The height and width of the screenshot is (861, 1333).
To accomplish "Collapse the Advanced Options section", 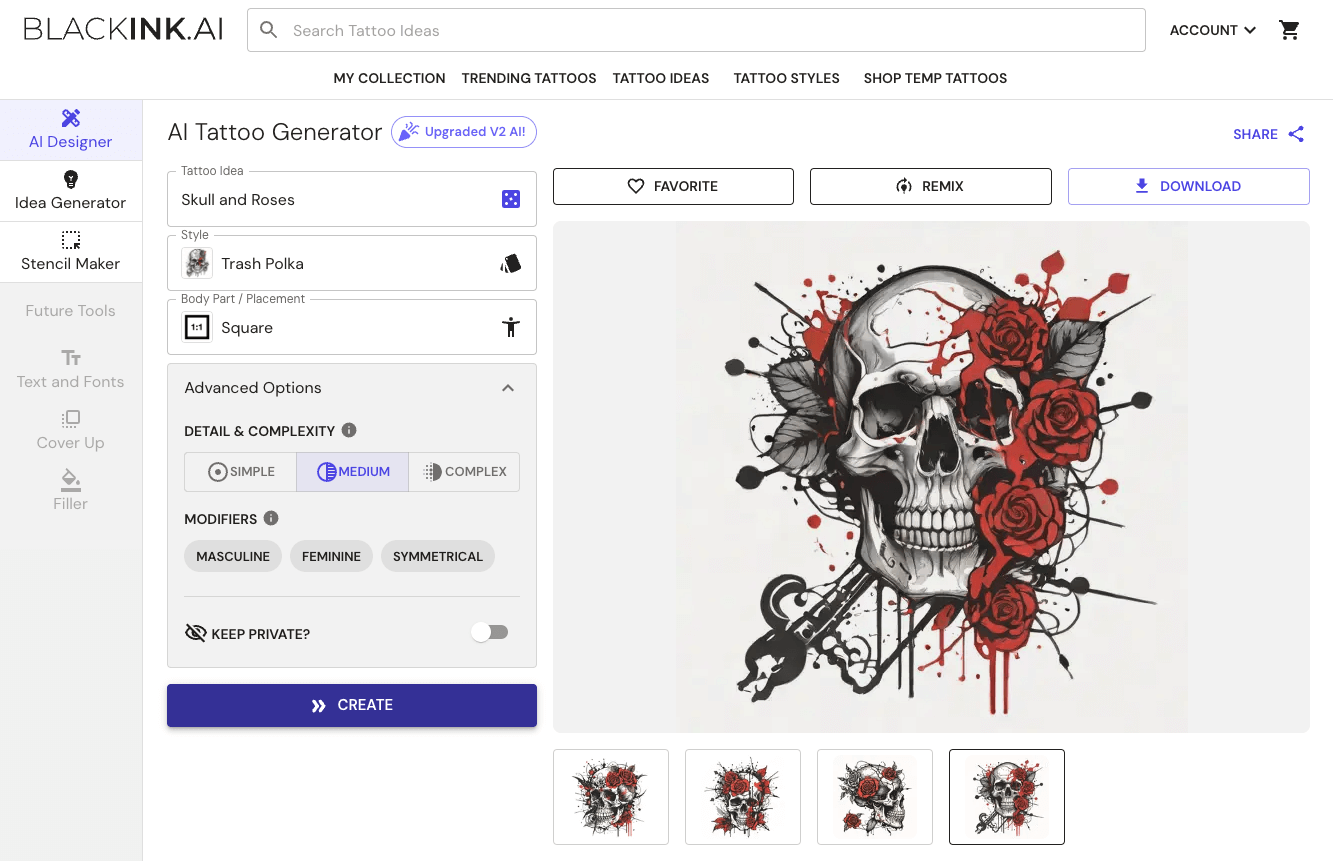I will 508,387.
